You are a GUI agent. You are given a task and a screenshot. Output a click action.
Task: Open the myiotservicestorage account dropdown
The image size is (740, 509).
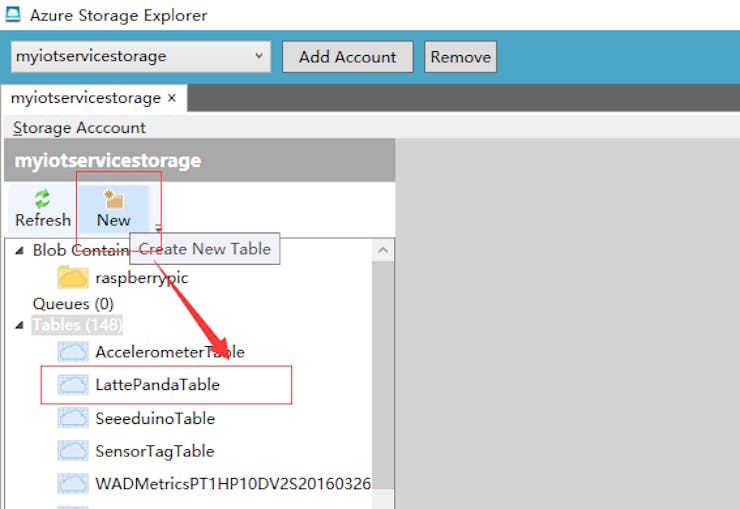click(141, 57)
